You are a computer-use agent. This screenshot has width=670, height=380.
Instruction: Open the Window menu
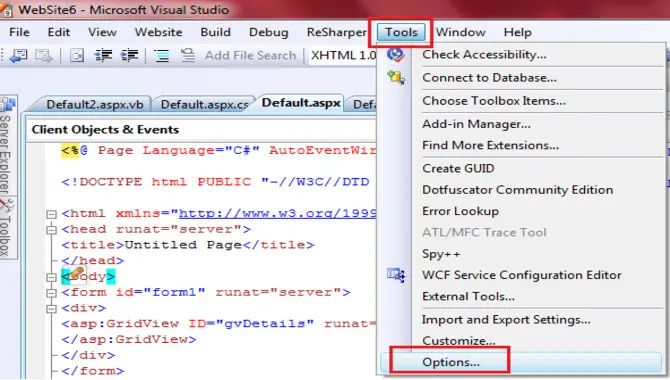coord(461,32)
